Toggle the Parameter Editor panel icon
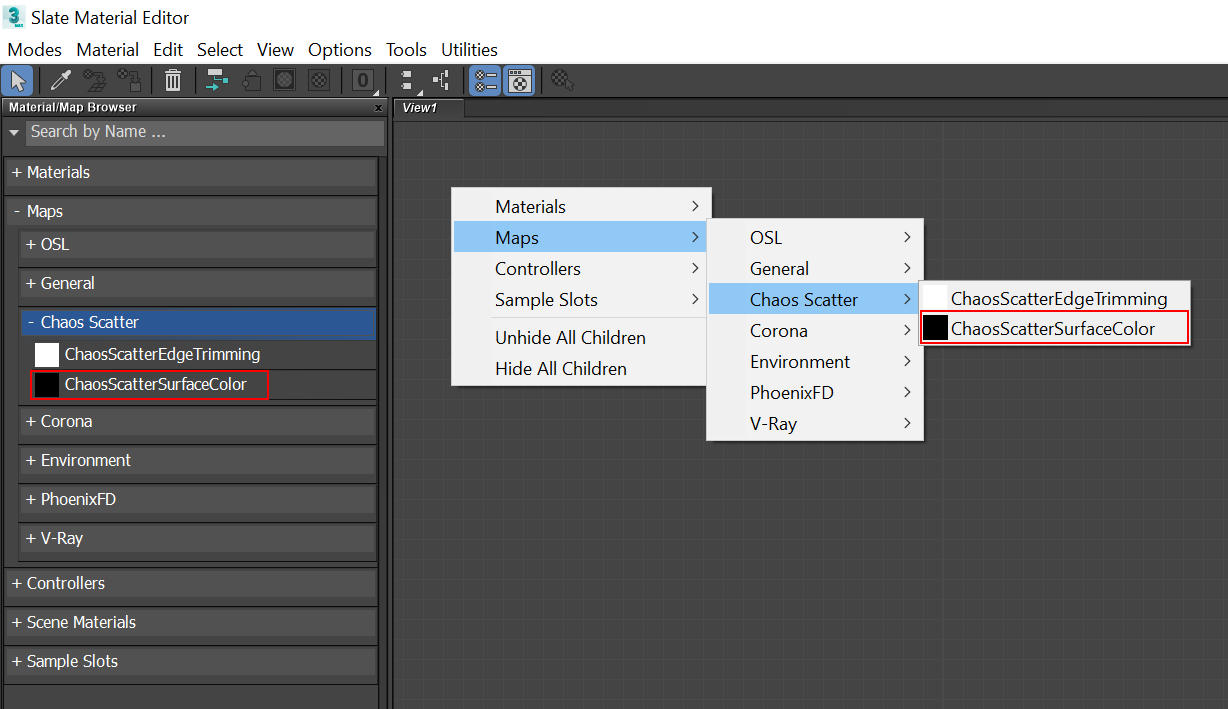The width and height of the screenshot is (1228, 709). point(519,81)
